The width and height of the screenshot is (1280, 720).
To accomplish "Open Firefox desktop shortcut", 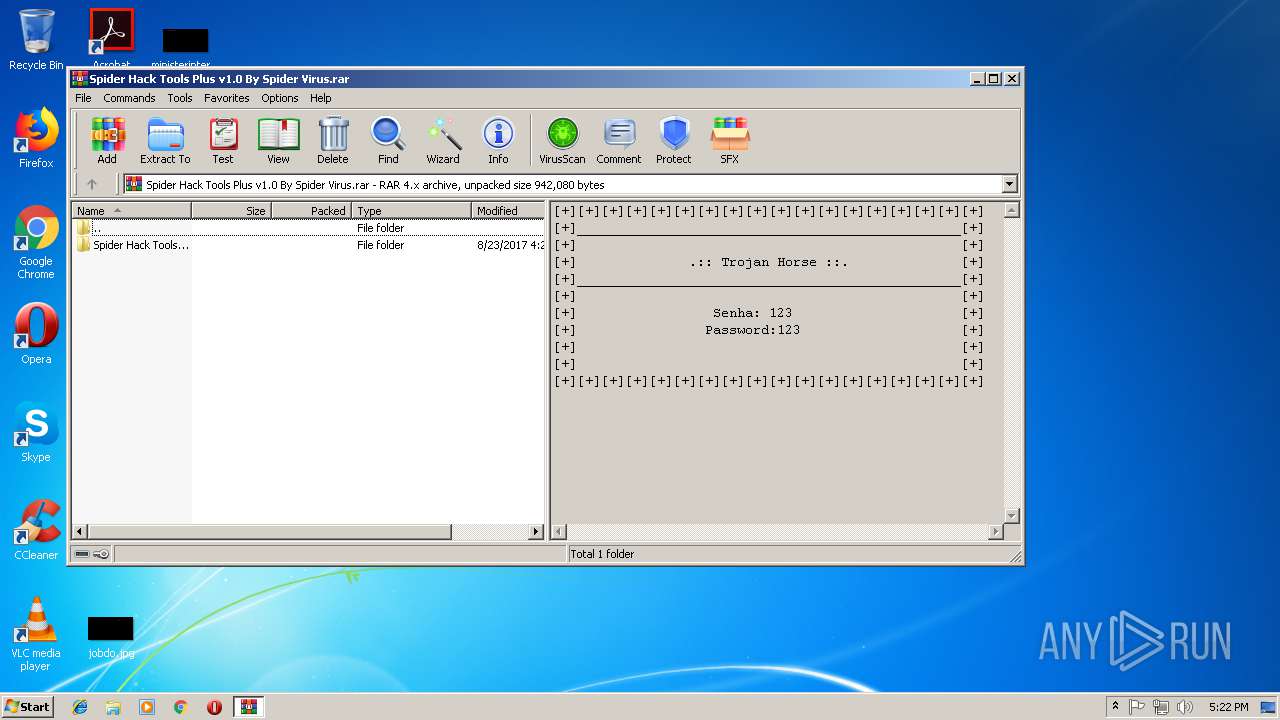I will [36, 138].
